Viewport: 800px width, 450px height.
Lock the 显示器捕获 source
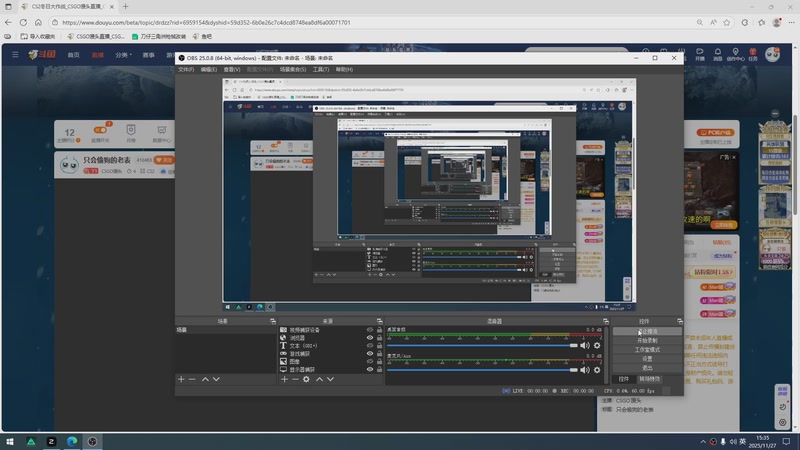click(x=379, y=369)
